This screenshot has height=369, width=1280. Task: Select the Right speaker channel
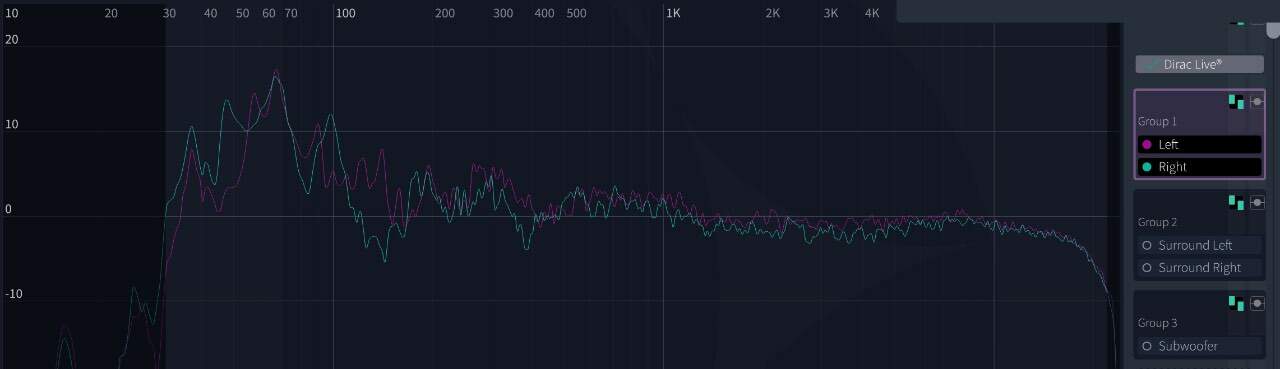tap(1199, 167)
